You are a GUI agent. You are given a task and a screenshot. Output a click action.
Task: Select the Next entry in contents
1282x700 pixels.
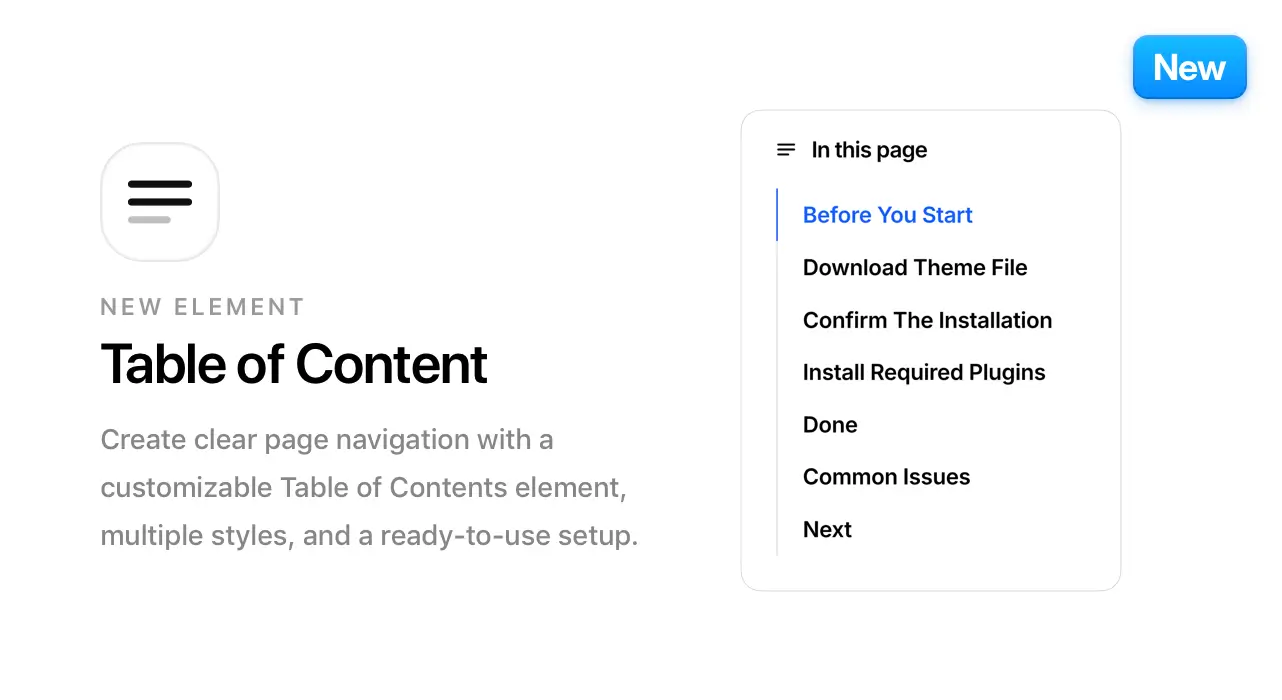pyautogui.click(x=827, y=530)
